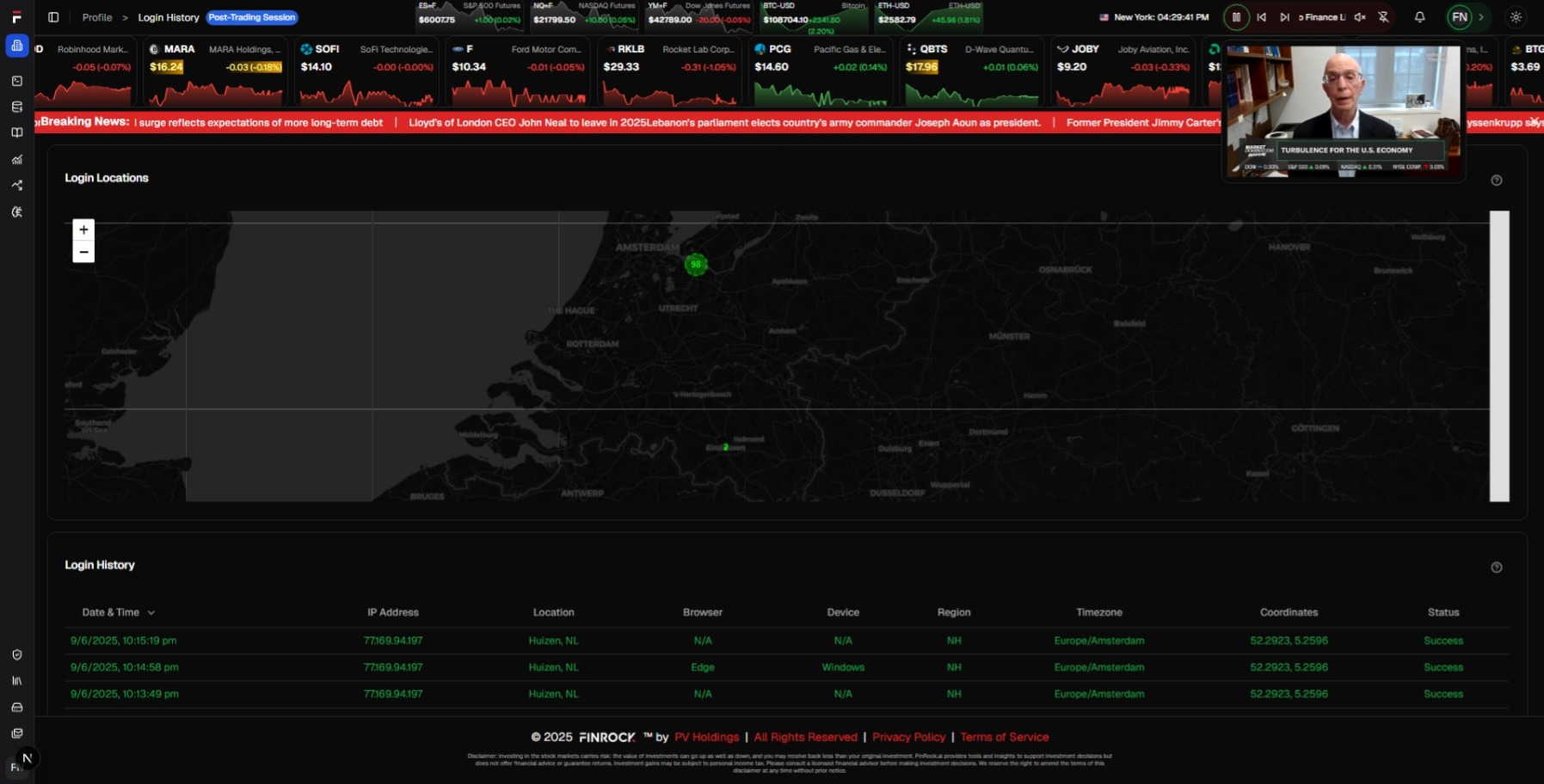Select login row 9/6/2025, 10:15:19 pm
This screenshot has width=1544, height=784.
coord(786,641)
